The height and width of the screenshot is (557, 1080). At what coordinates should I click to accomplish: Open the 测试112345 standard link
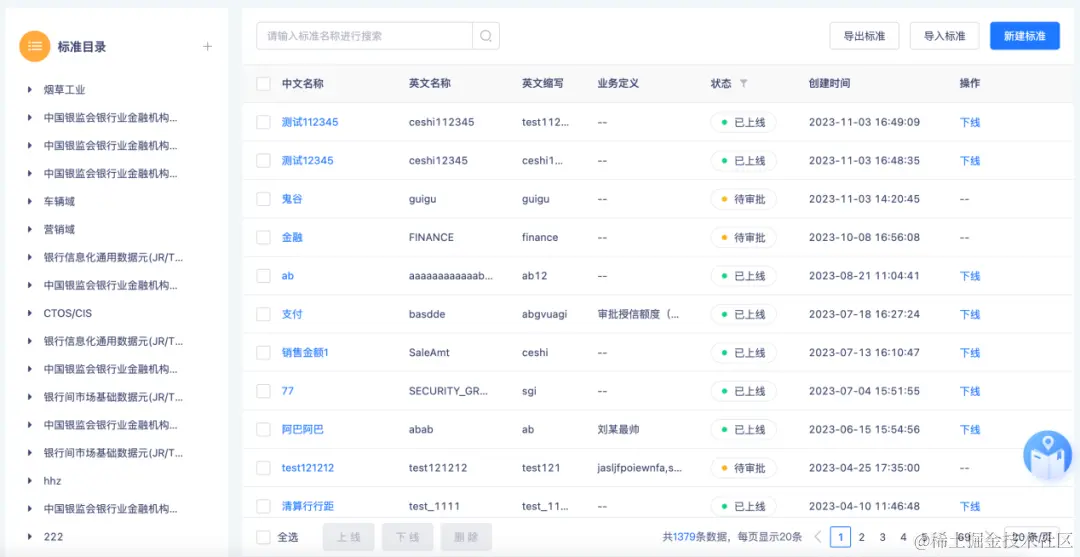(310, 123)
